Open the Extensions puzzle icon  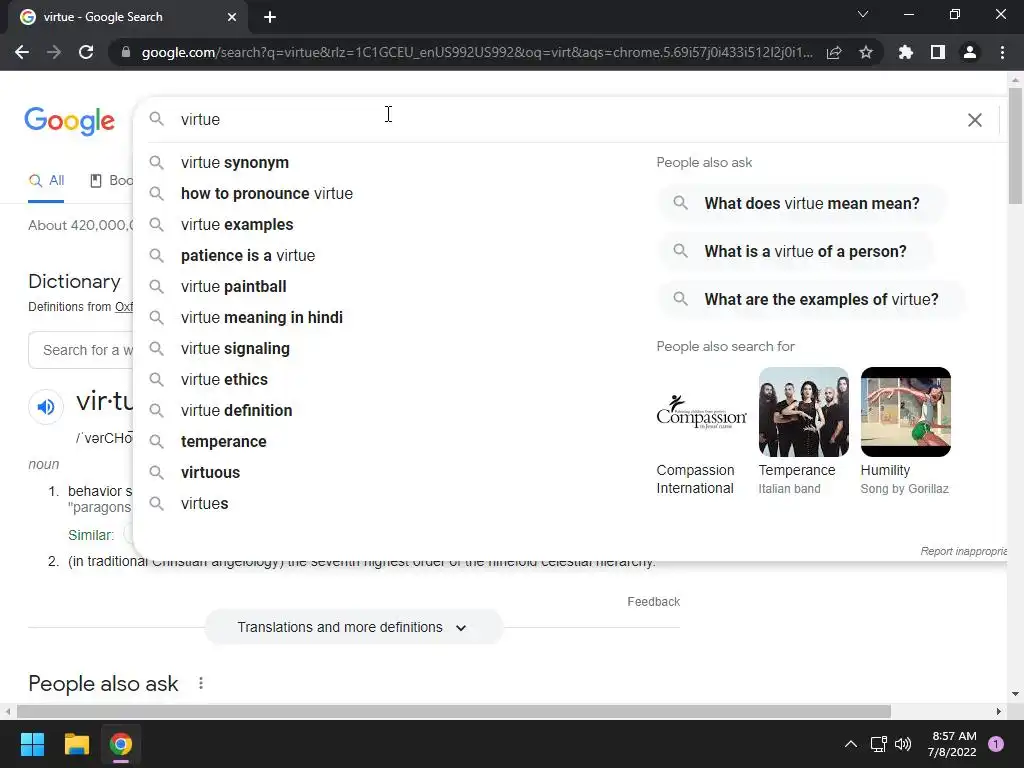coord(906,52)
